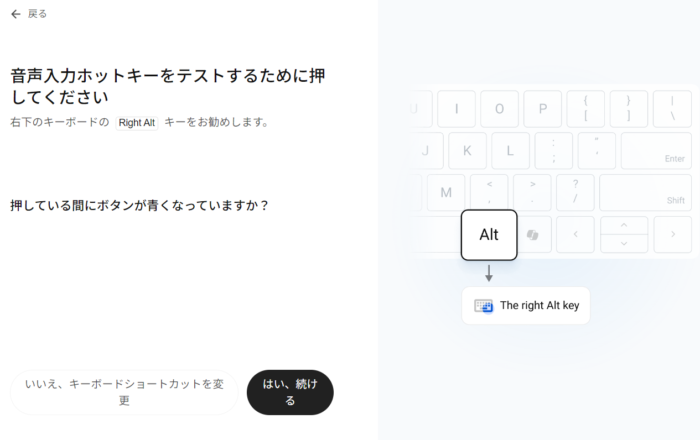Click the highlighted Alt key

point(489,235)
